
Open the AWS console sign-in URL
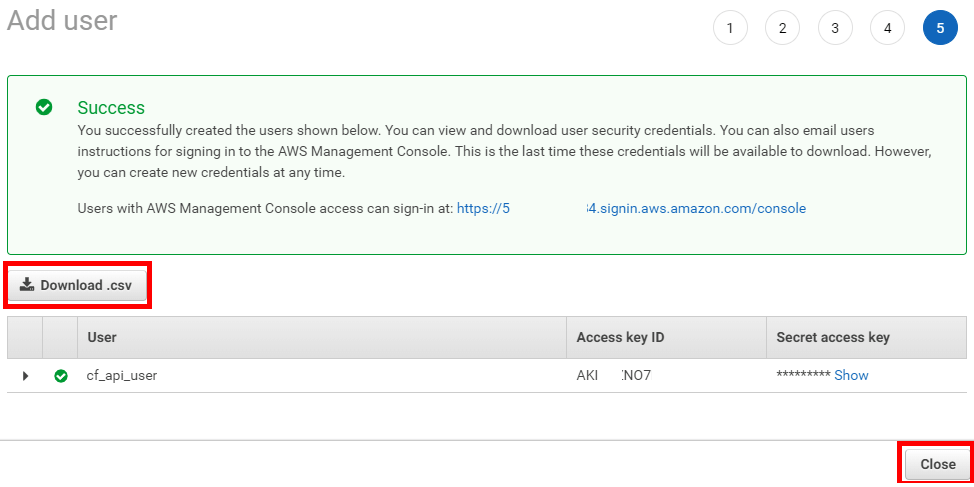tap(631, 208)
